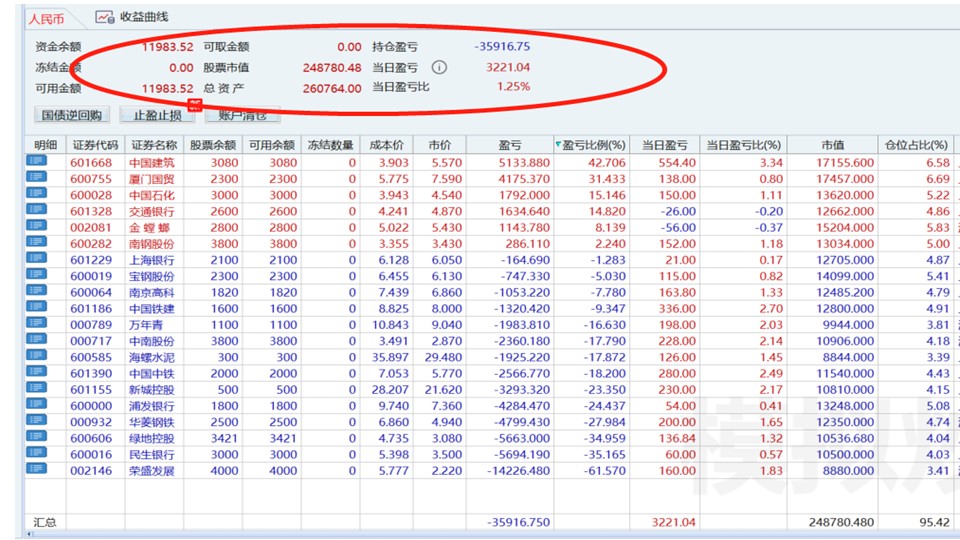Select stock name 海螺水泥
The width and height of the screenshot is (960, 540).
coord(151,358)
